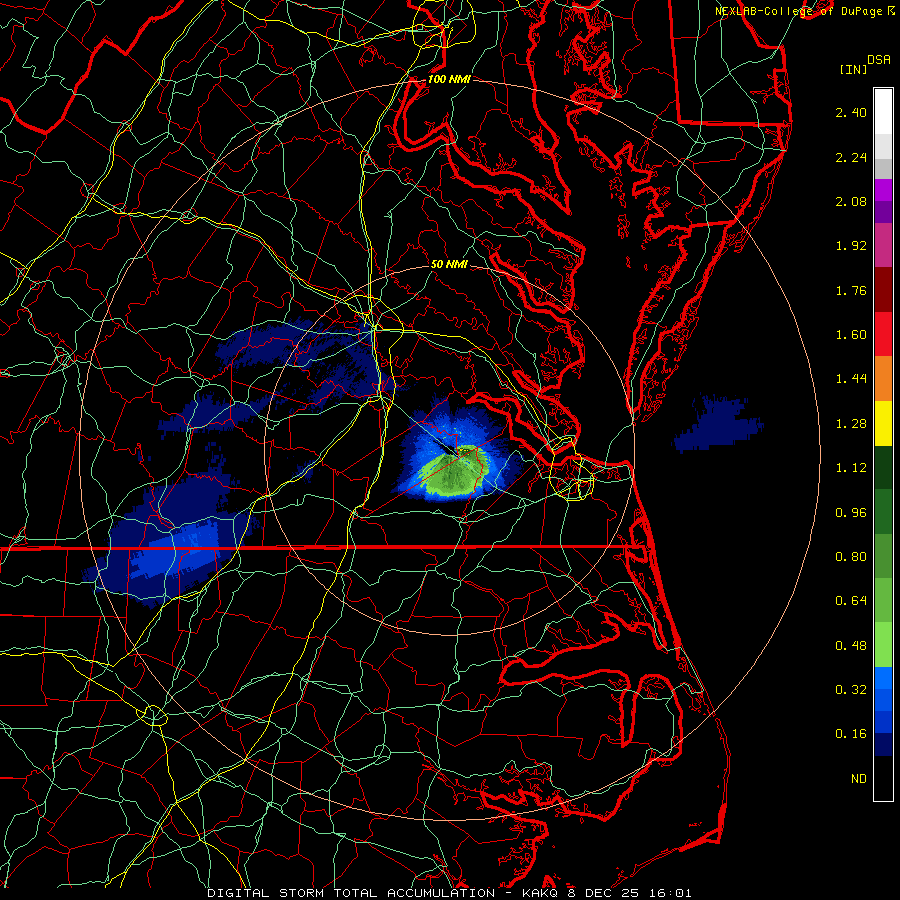
Task: Click the 2.24 legend label
Action: (851, 157)
